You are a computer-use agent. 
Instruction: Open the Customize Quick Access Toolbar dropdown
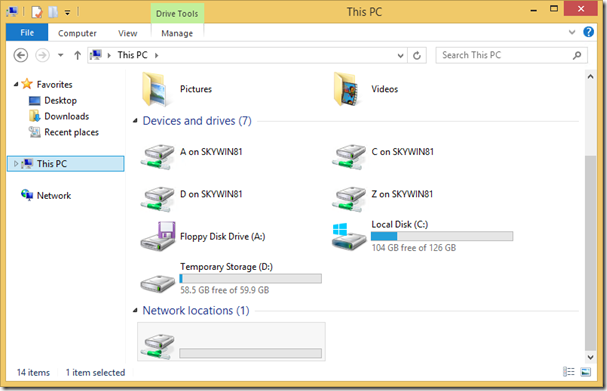(67, 13)
